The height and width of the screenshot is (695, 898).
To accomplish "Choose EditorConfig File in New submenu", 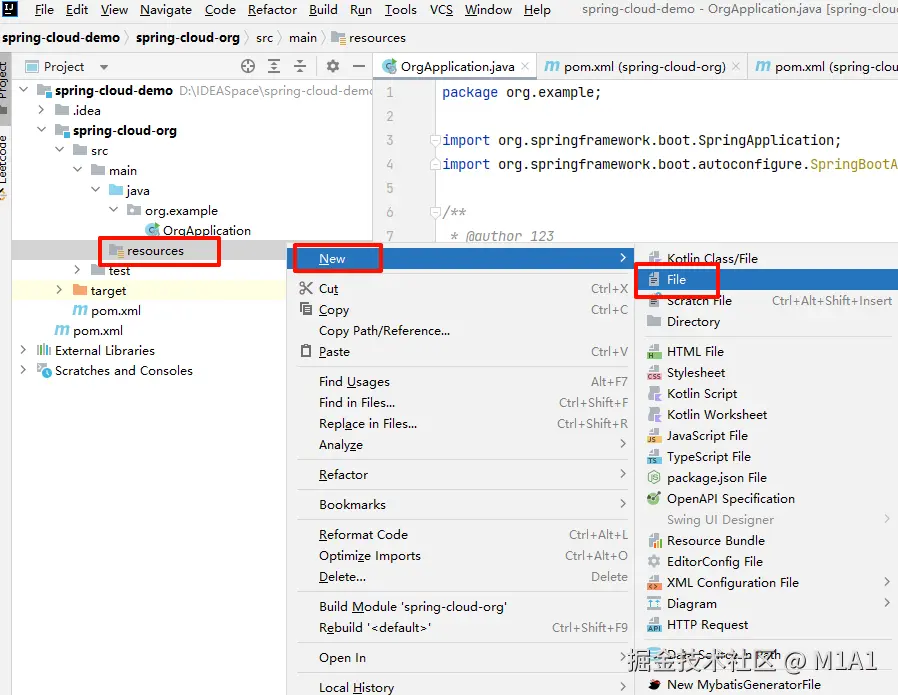I will [x=766, y=562].
